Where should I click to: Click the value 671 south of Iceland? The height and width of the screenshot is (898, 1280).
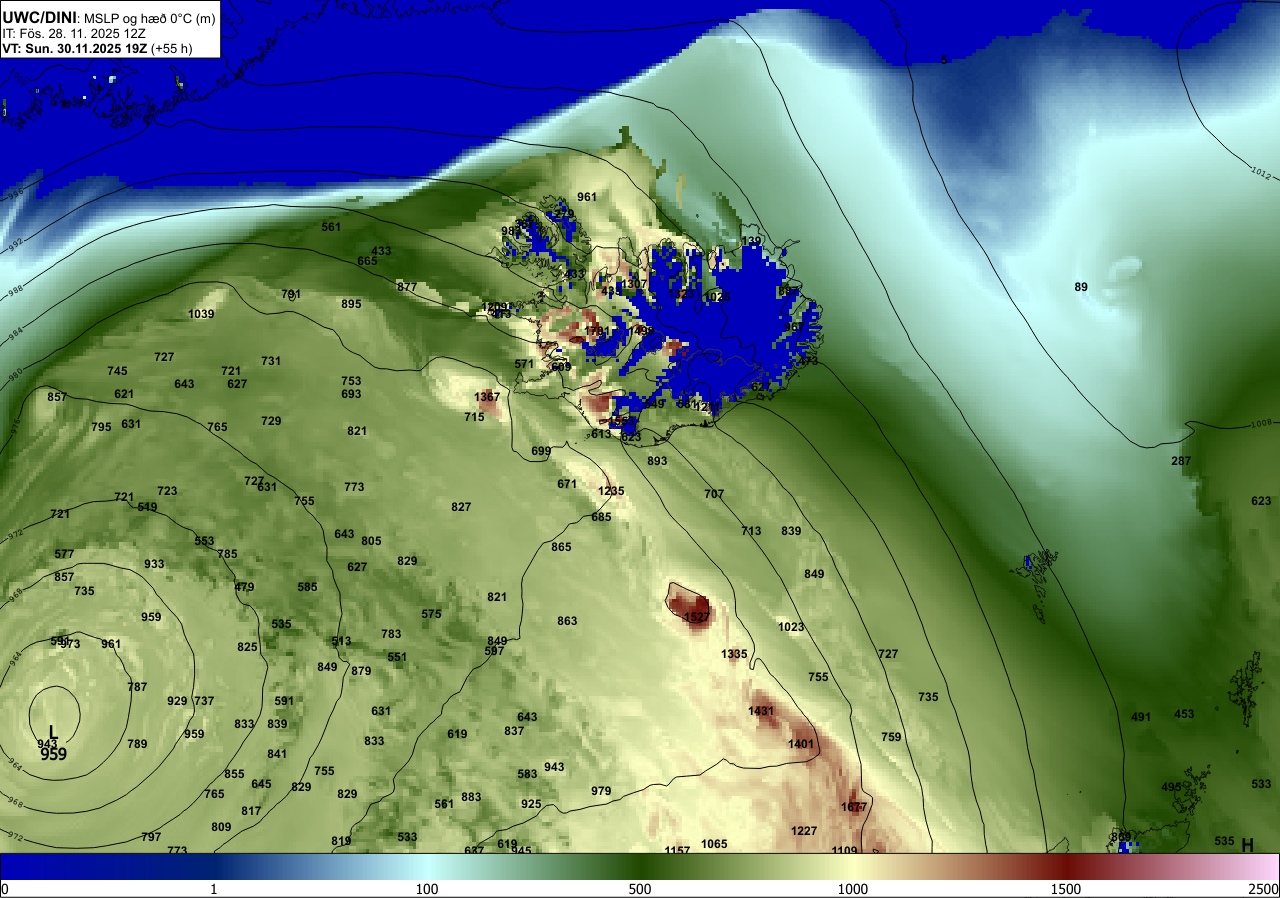click(567, 484)
